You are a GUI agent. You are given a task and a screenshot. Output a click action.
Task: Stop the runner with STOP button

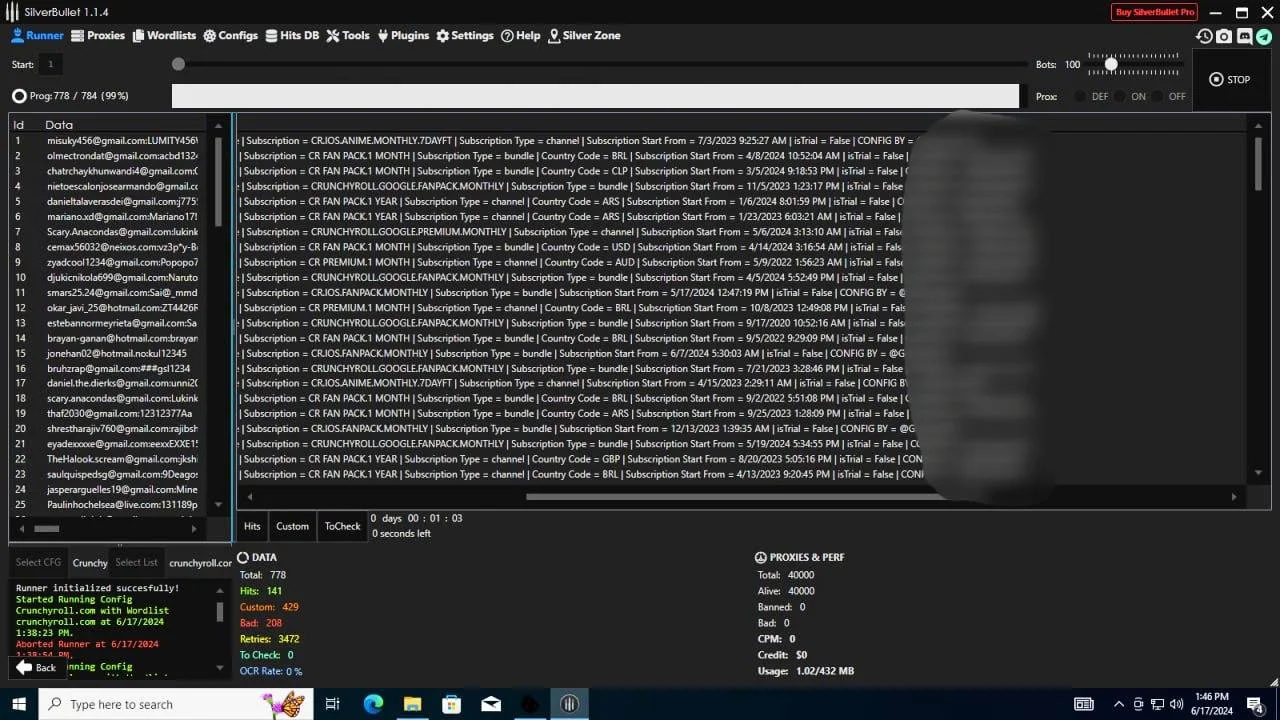(x=1230, y=79)
